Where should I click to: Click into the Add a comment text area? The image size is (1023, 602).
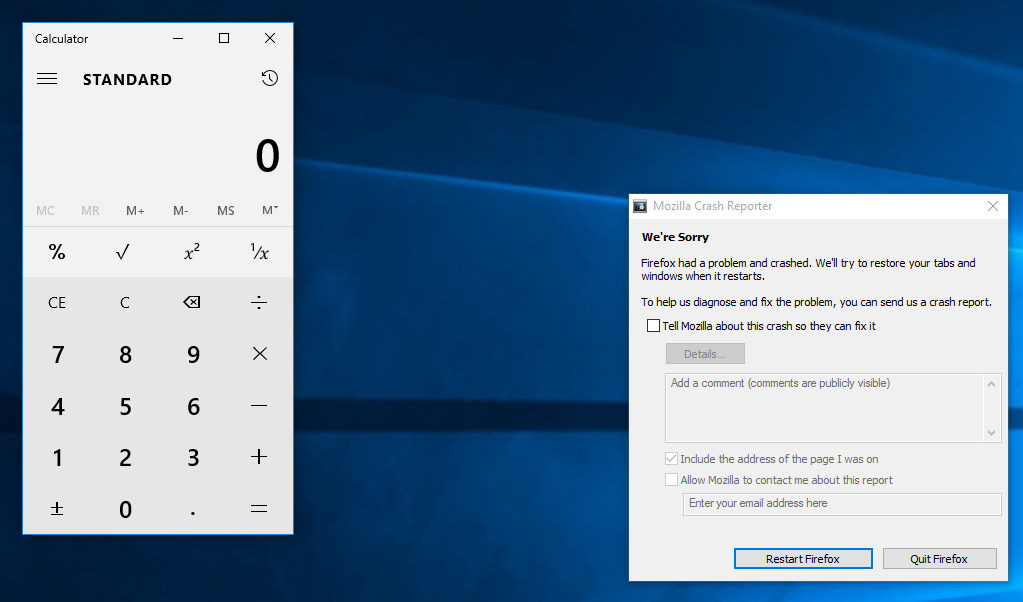[x=825, y=408]
